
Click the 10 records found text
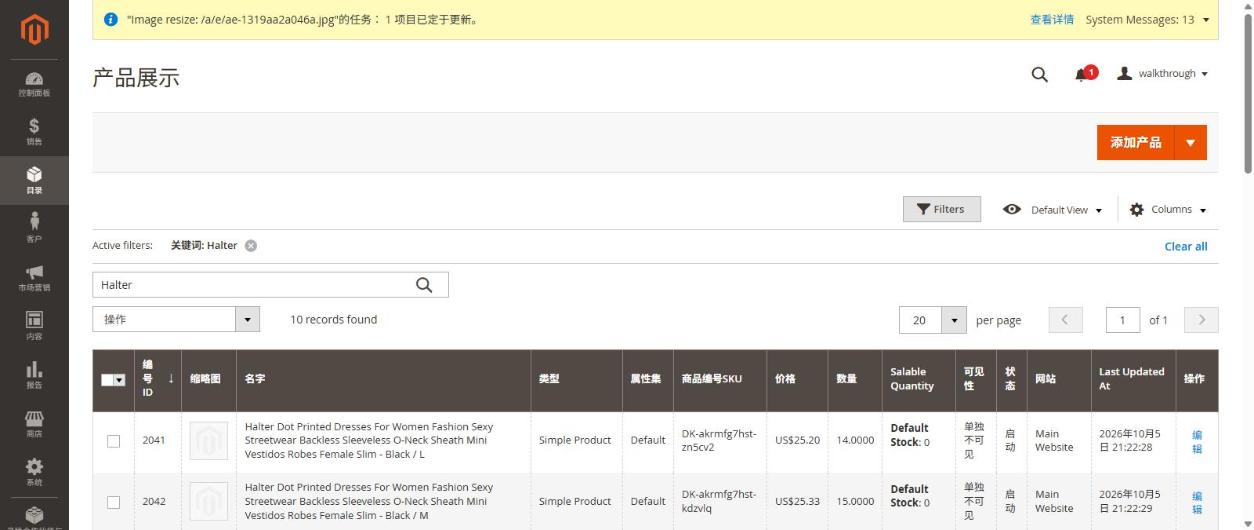[x=333, y=320]
